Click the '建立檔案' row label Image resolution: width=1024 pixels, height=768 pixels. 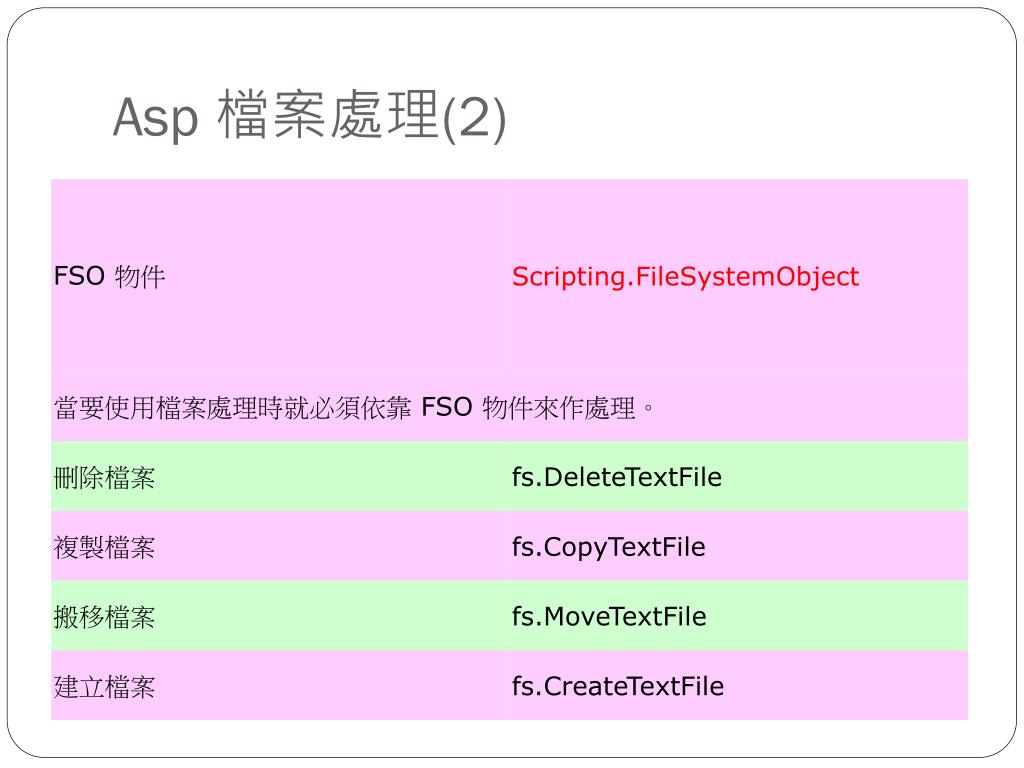coord(104,687)
